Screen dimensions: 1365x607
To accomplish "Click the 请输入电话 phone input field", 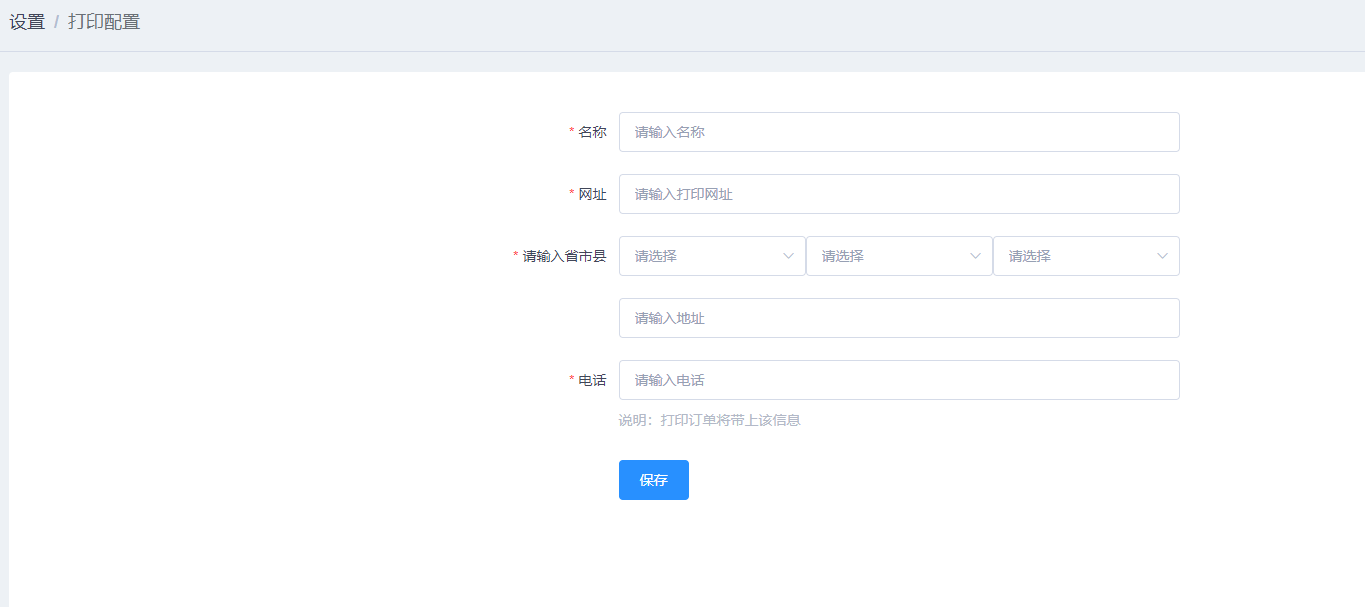I will 898,380.
